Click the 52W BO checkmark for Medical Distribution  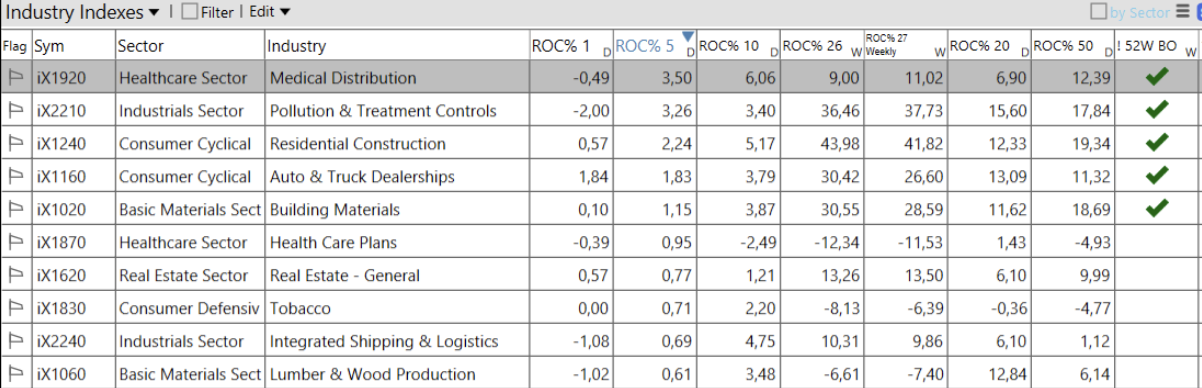point(1157,77)
